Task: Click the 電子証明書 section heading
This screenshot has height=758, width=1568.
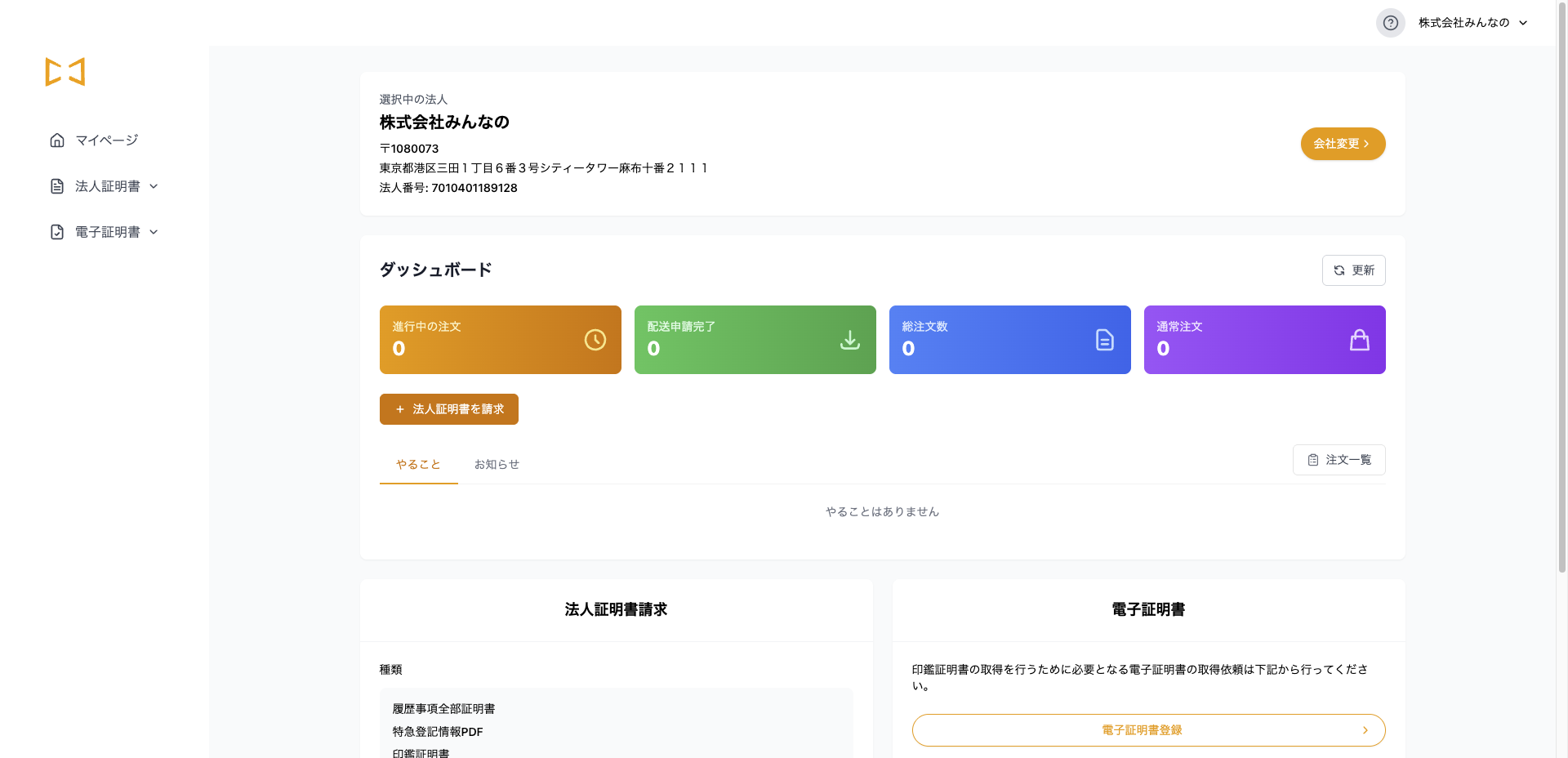Action: click(x=1148, y=609)
